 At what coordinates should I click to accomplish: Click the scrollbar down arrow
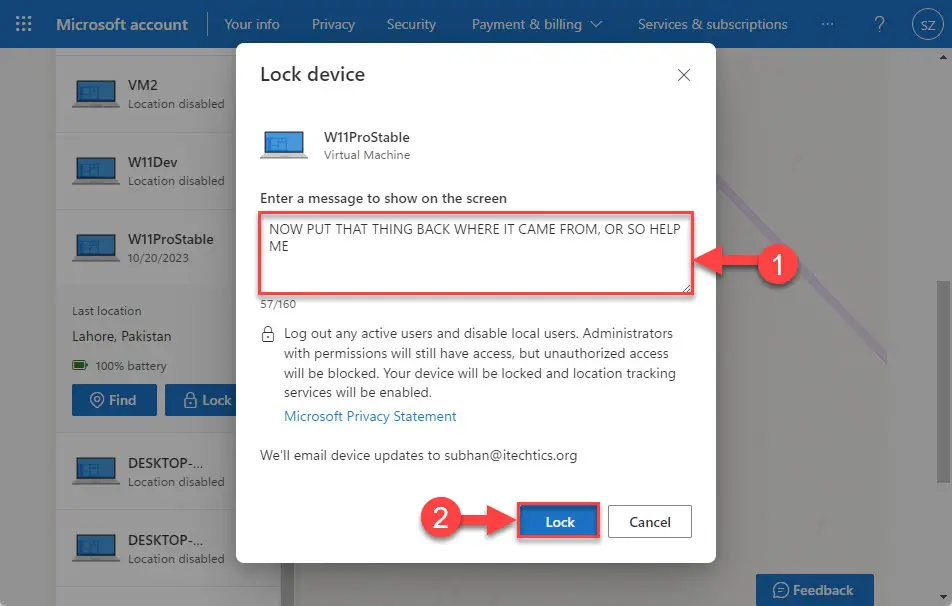[x=943, y=597]
